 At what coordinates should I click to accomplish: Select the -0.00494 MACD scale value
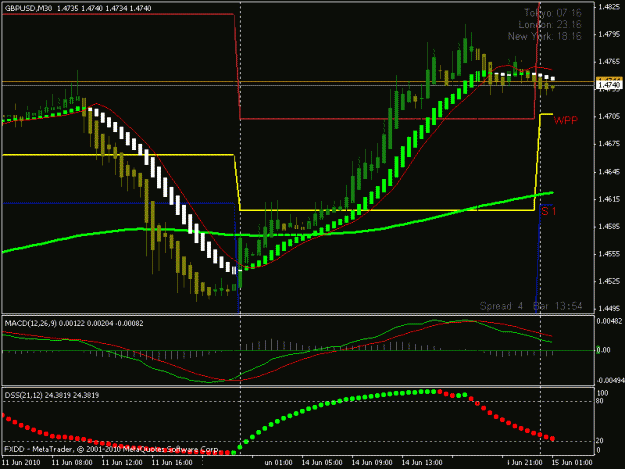point(609,381)
